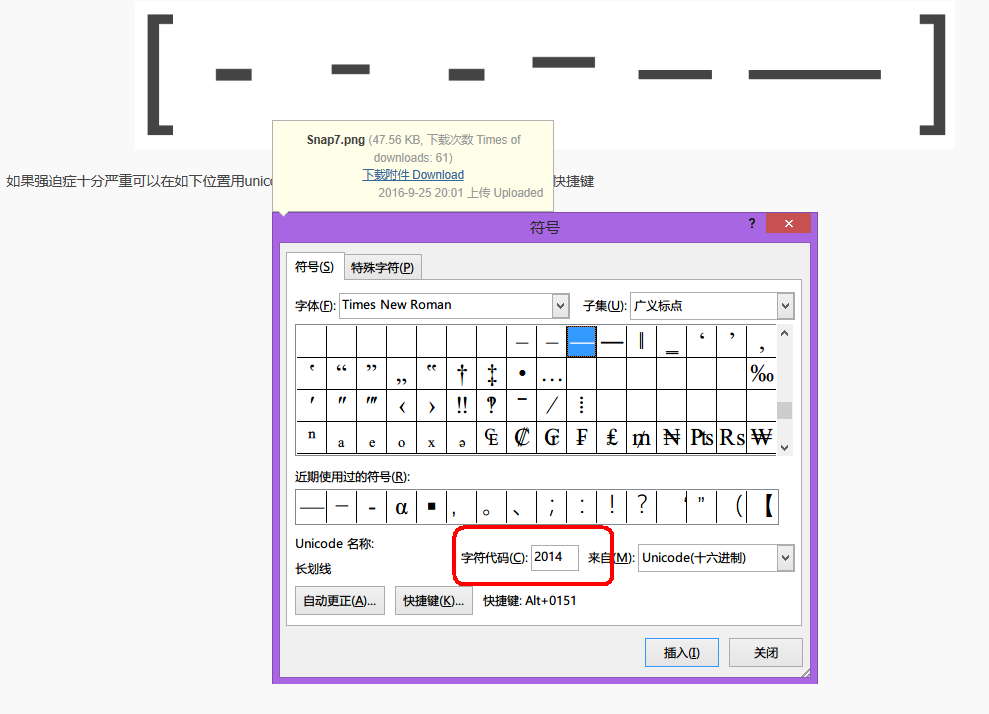Select the double exclamation ‼ symbol

coord(461,405)
